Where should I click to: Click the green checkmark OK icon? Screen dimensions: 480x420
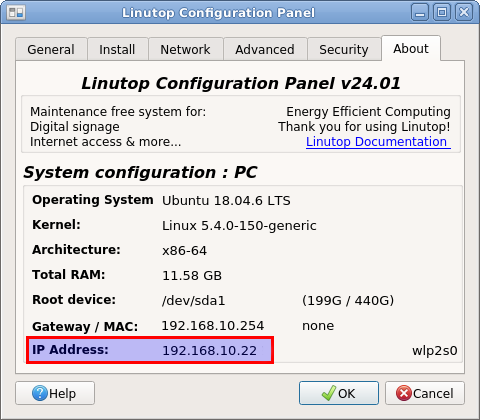point(329,393)
